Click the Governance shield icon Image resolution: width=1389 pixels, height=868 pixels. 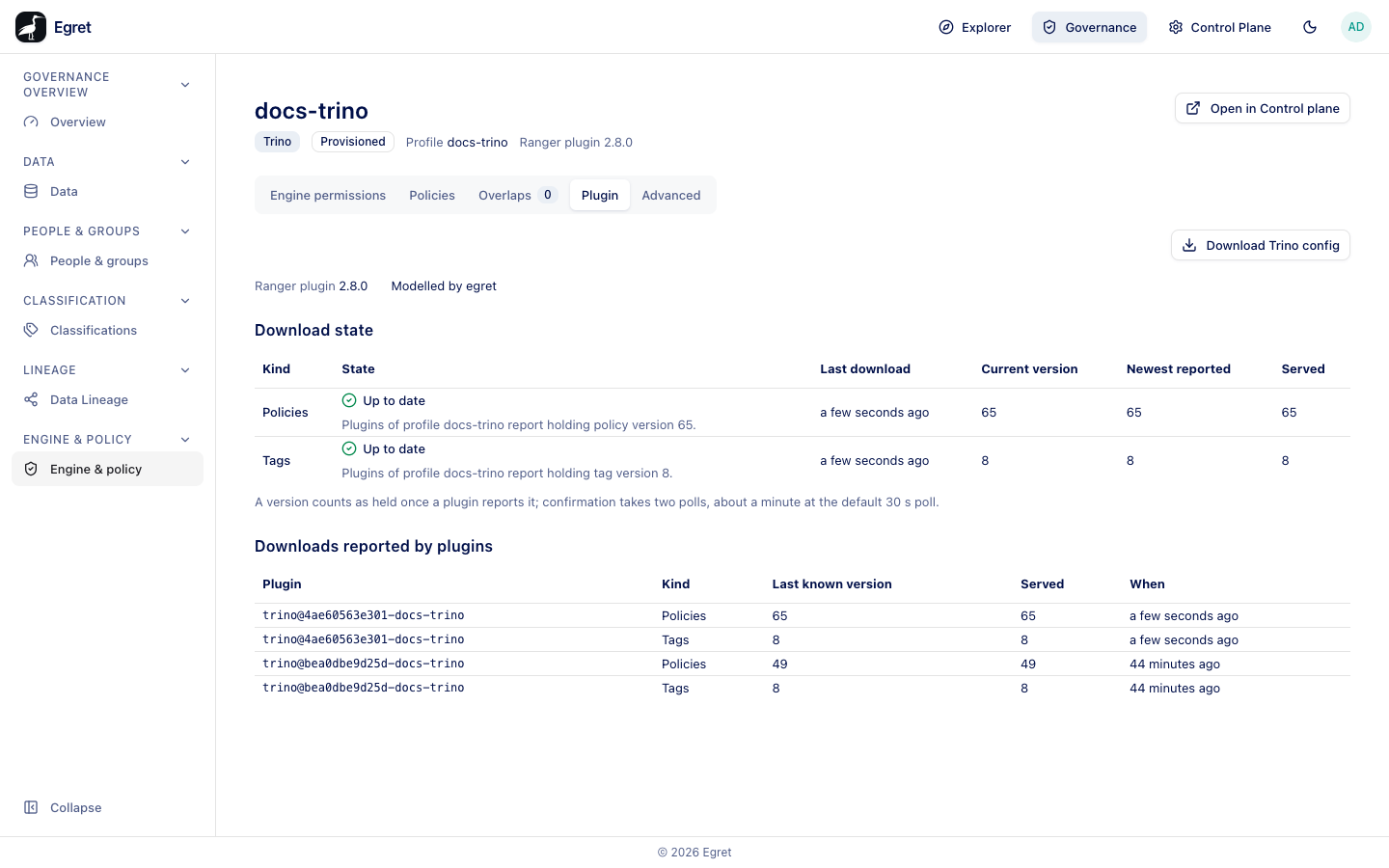(1049, 27)
